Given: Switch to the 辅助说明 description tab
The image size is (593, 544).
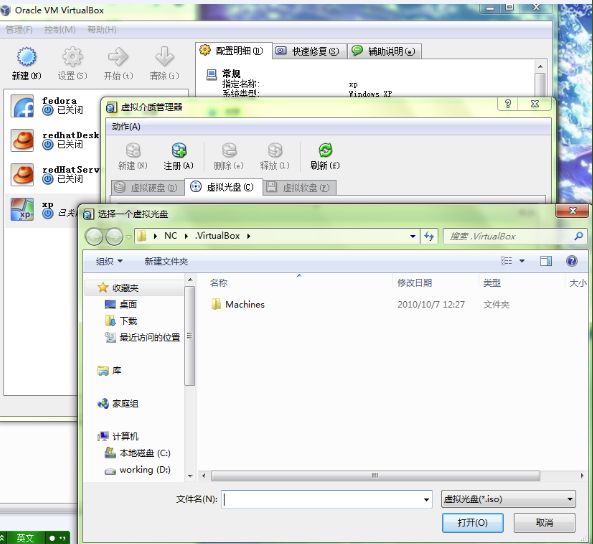Looking at the screenshot, I should point(384,51).
